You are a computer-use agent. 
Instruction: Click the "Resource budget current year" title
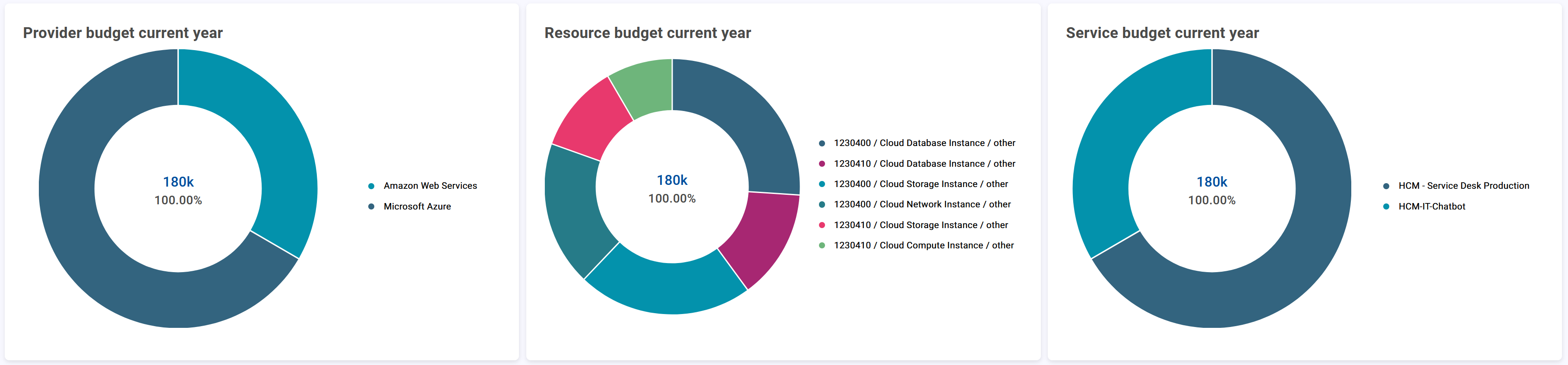point(648,33)
